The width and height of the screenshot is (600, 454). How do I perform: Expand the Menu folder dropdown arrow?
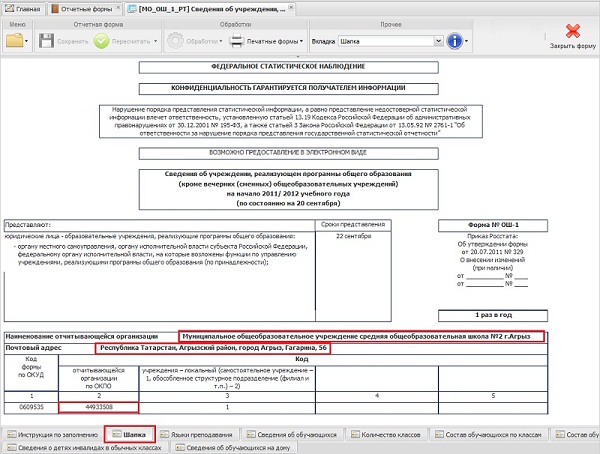26,41
